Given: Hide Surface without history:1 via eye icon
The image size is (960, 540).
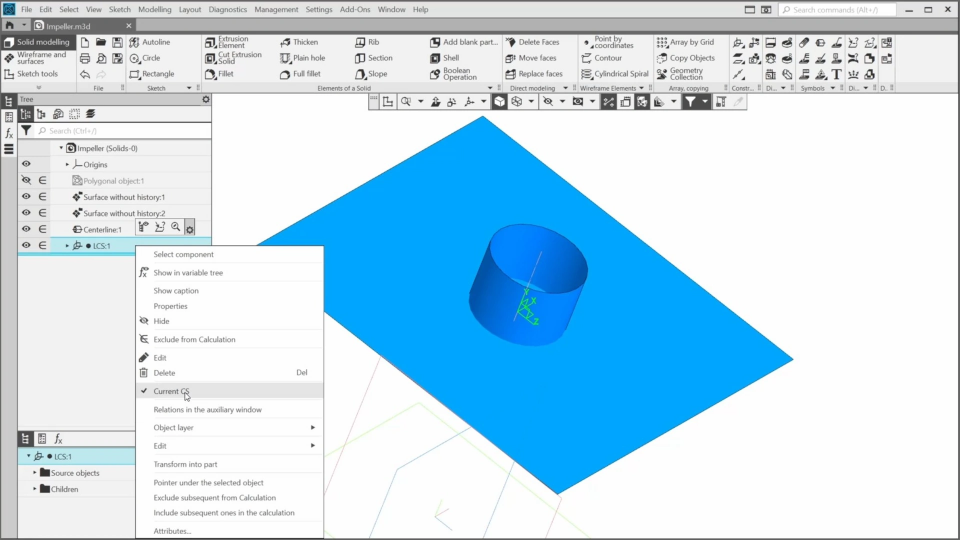Looking at the screenshot, I should (x=26, y=197).
